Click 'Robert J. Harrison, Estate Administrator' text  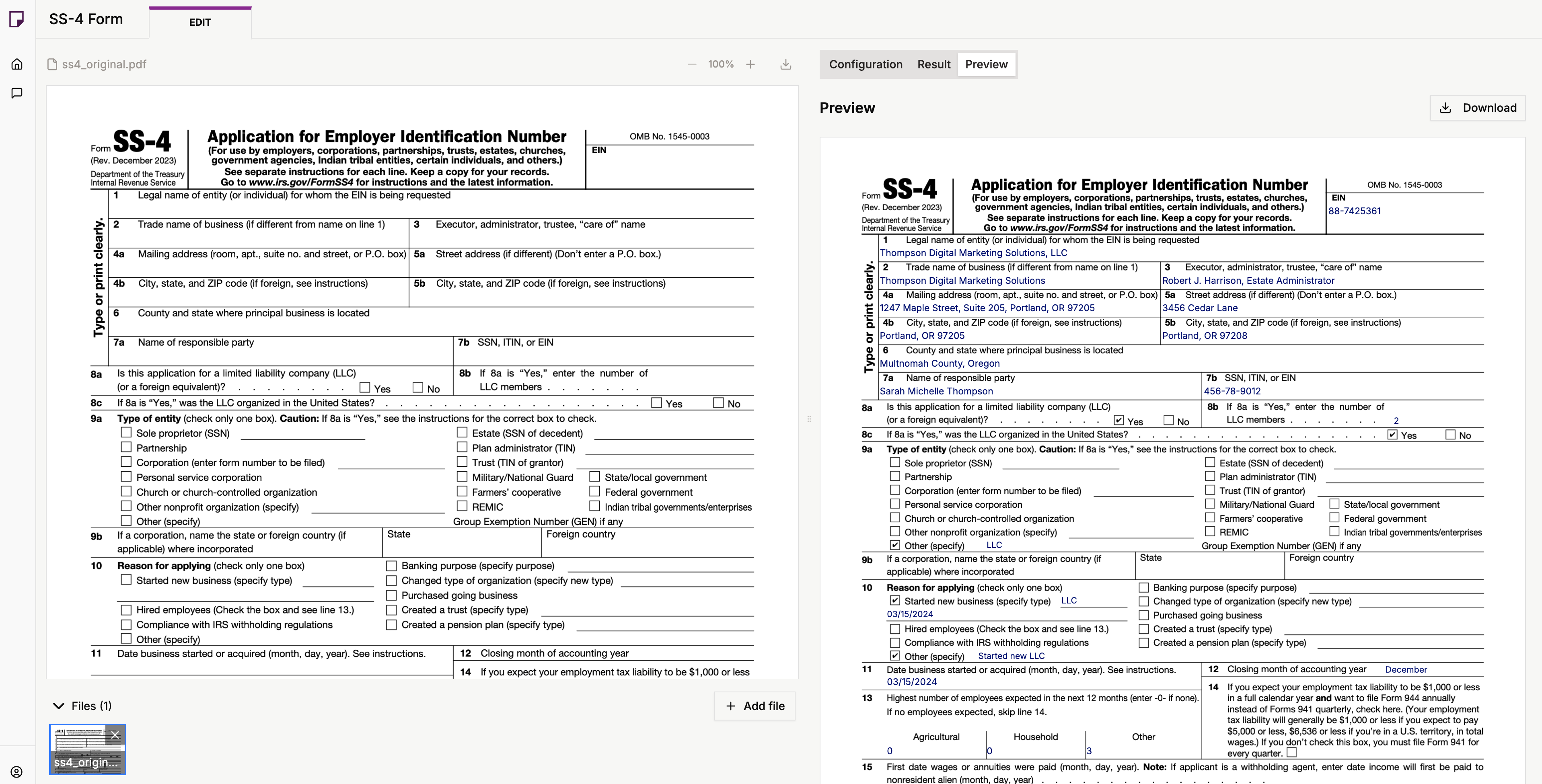pos(1248,281)
